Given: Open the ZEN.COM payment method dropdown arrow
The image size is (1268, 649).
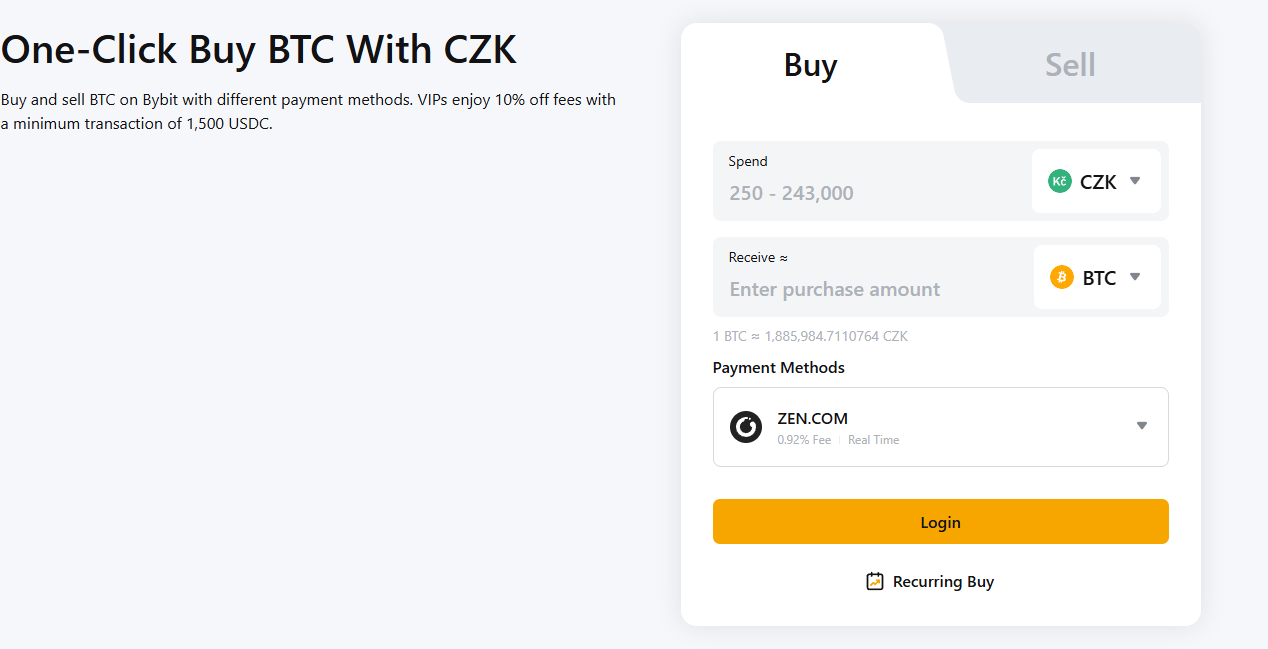Looking at the screenshot, I should 1141,426.
